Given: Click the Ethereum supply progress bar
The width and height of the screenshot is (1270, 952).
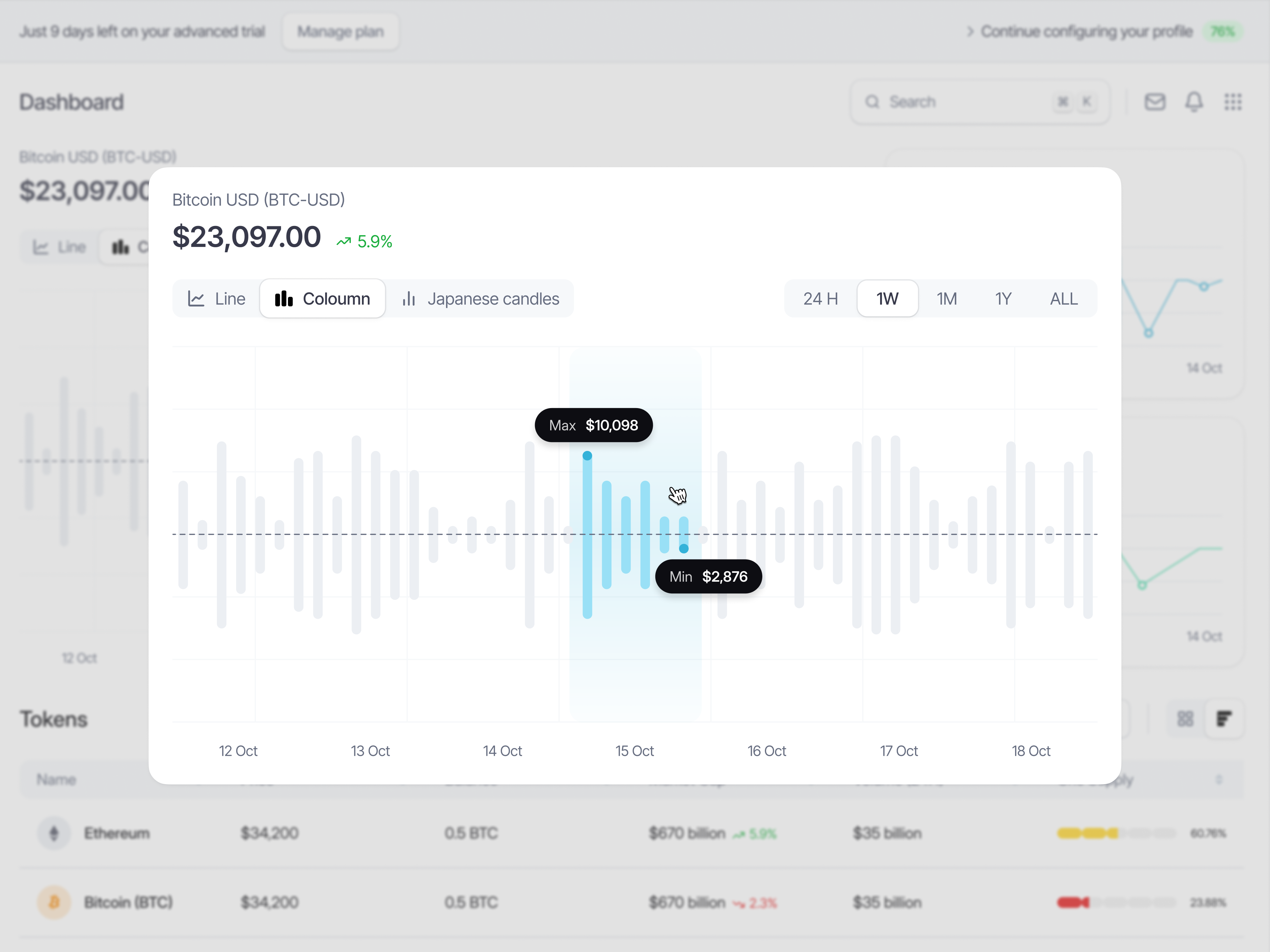Looking at the screenshot, I should click(x=1117, y=833).
